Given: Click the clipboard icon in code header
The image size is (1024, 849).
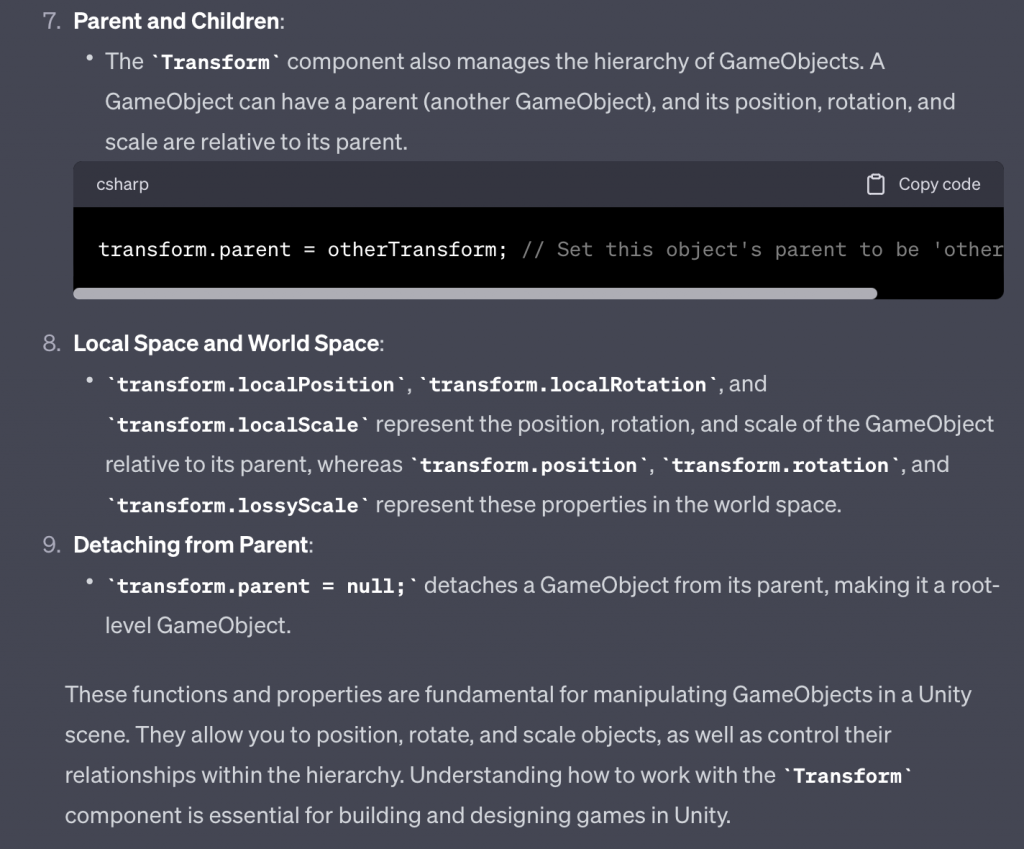Looking at the screenshot, I should pyautogui.click(x=876, y=184).
